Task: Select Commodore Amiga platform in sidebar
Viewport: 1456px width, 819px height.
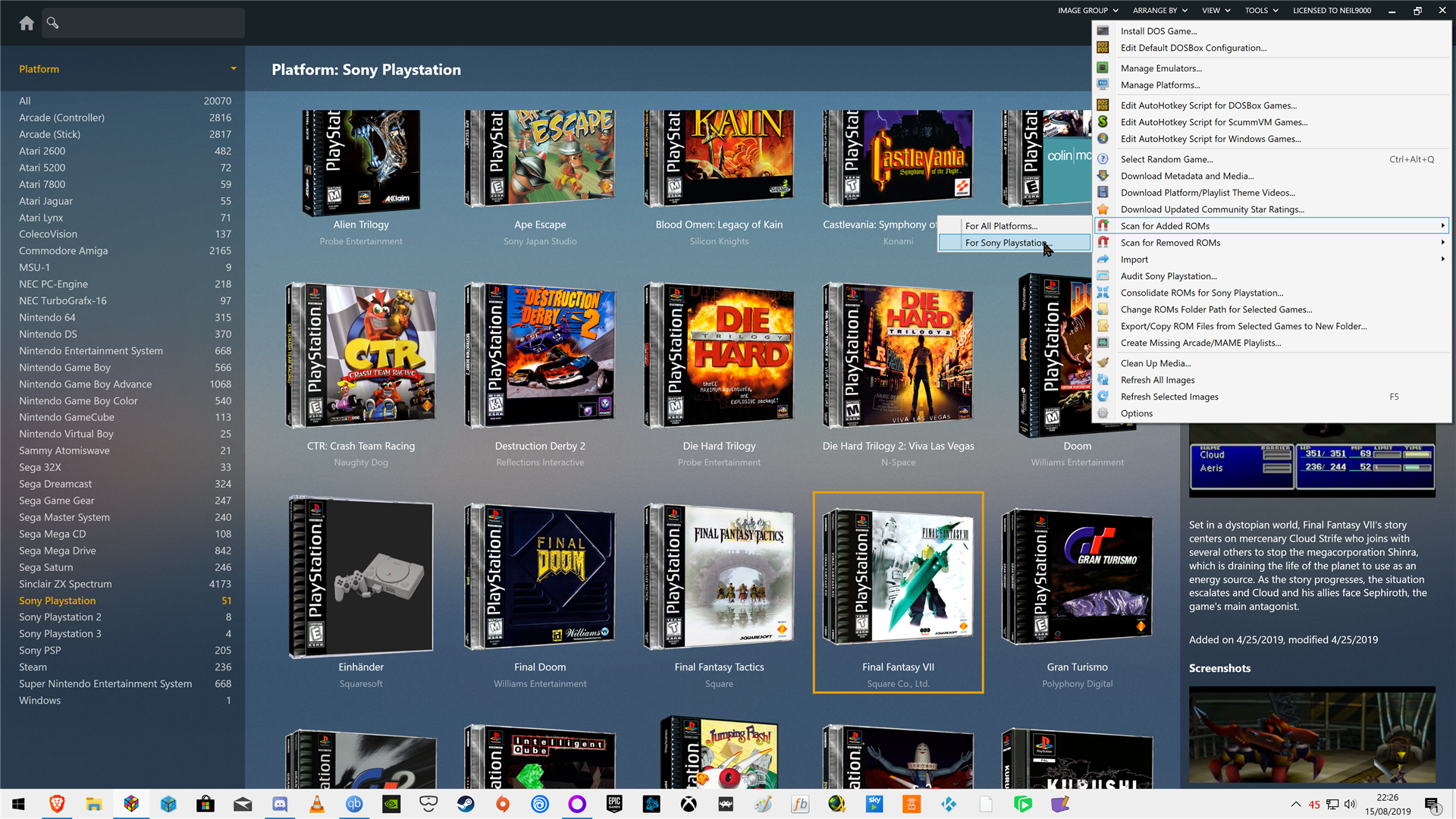Action: 125,250
